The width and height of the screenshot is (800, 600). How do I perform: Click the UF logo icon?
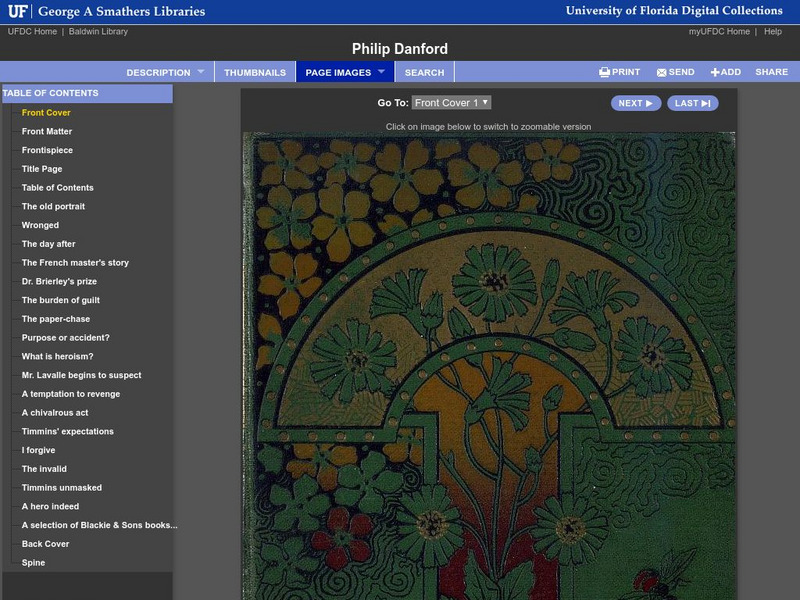coord(18,12)
